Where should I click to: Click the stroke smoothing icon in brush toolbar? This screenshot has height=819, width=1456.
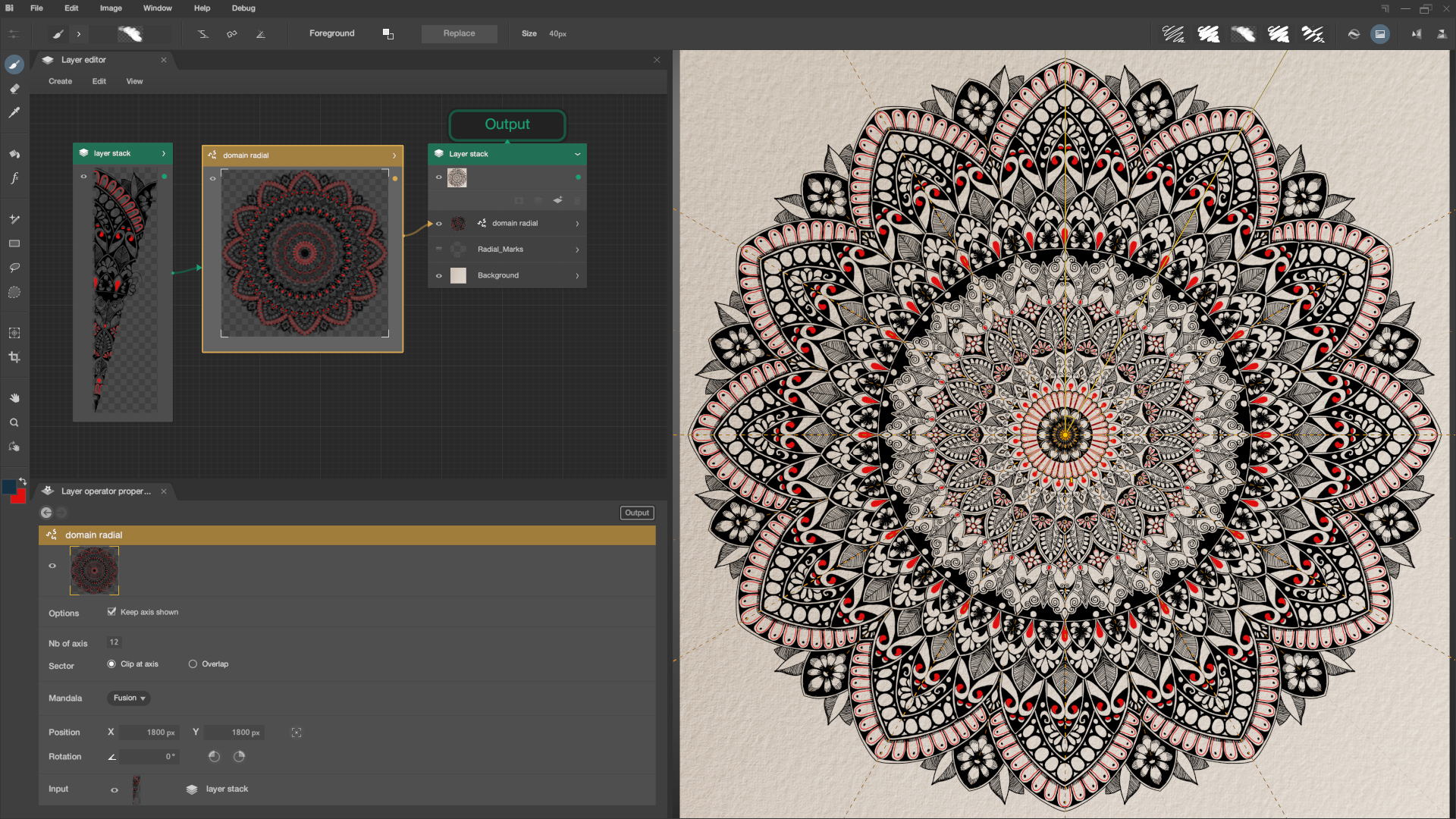(203, 33)
